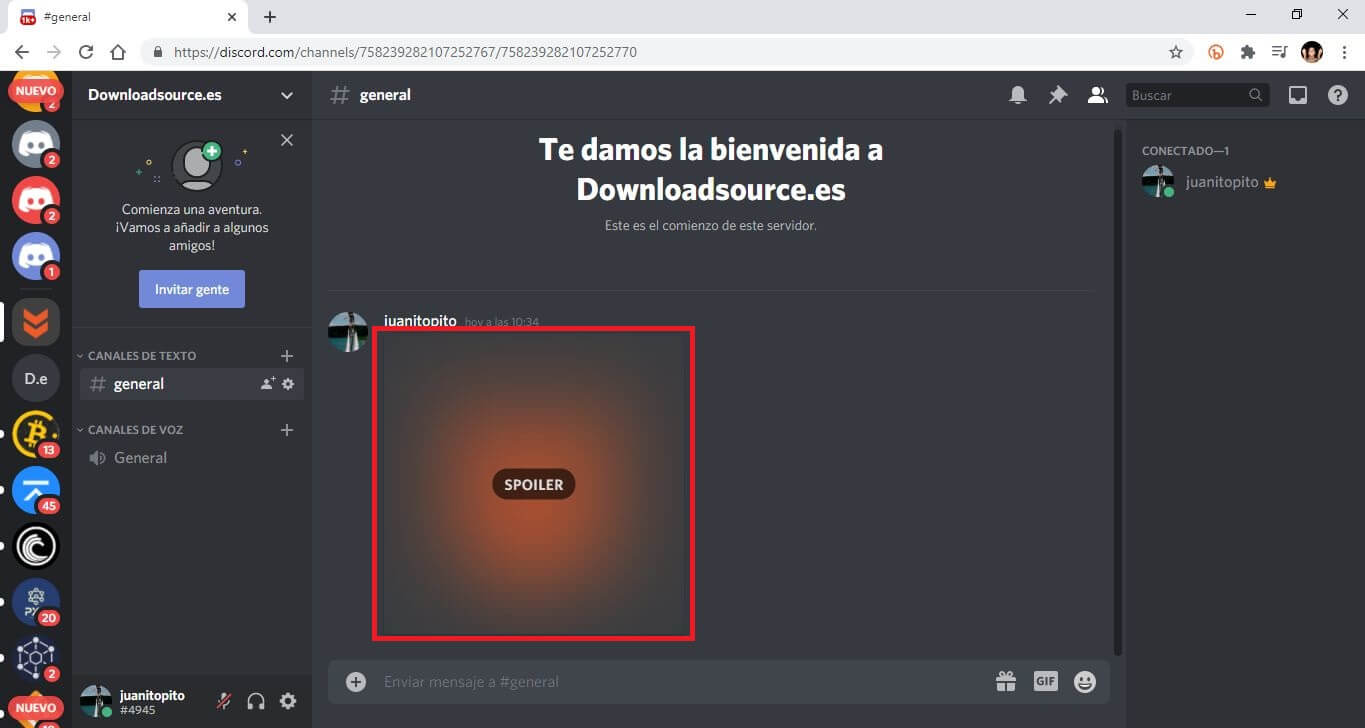Open the D.e server icon

pyautogui.click(x=36, y=378)
